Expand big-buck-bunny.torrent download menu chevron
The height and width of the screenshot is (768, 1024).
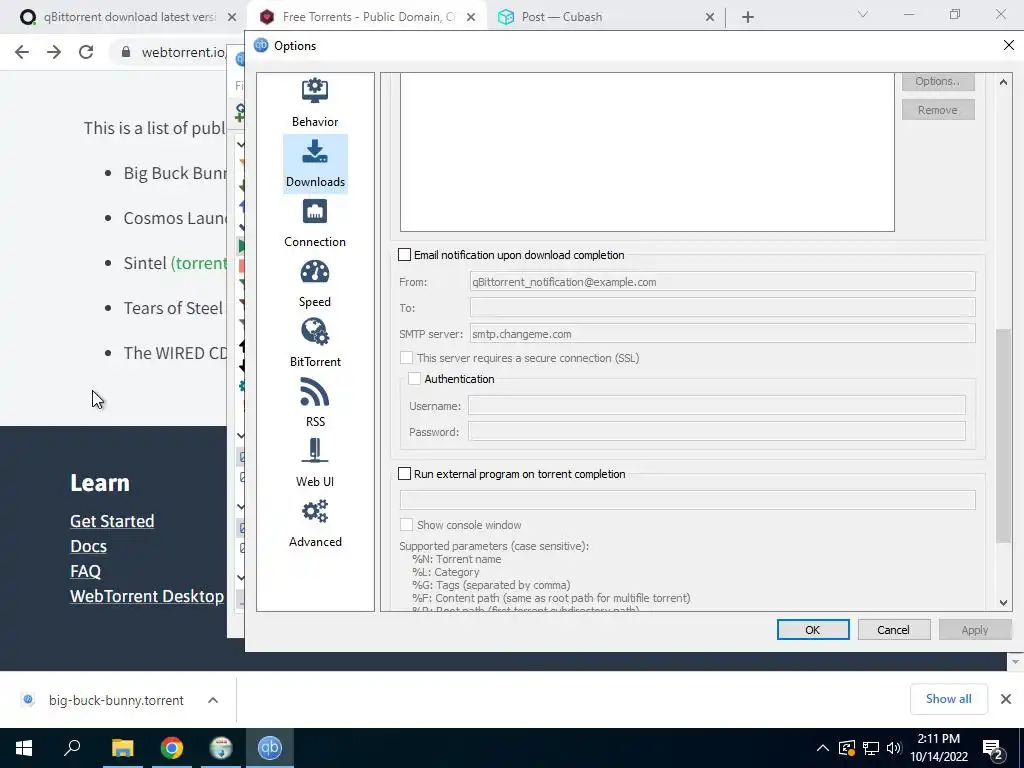(213, 700)
